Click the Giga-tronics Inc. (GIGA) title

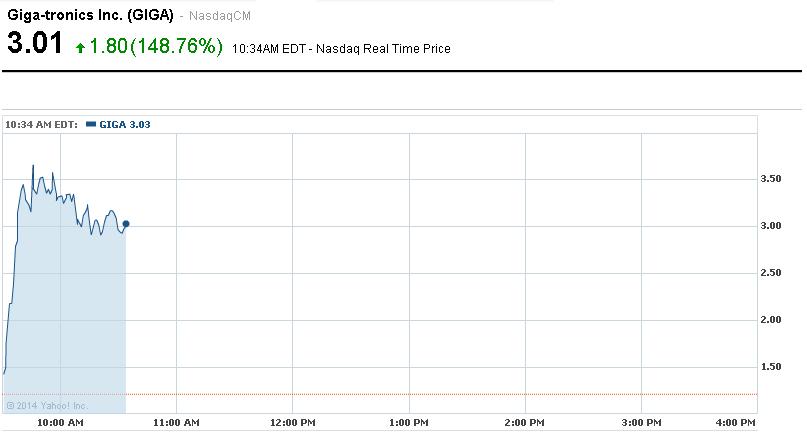tap(90, 15)
